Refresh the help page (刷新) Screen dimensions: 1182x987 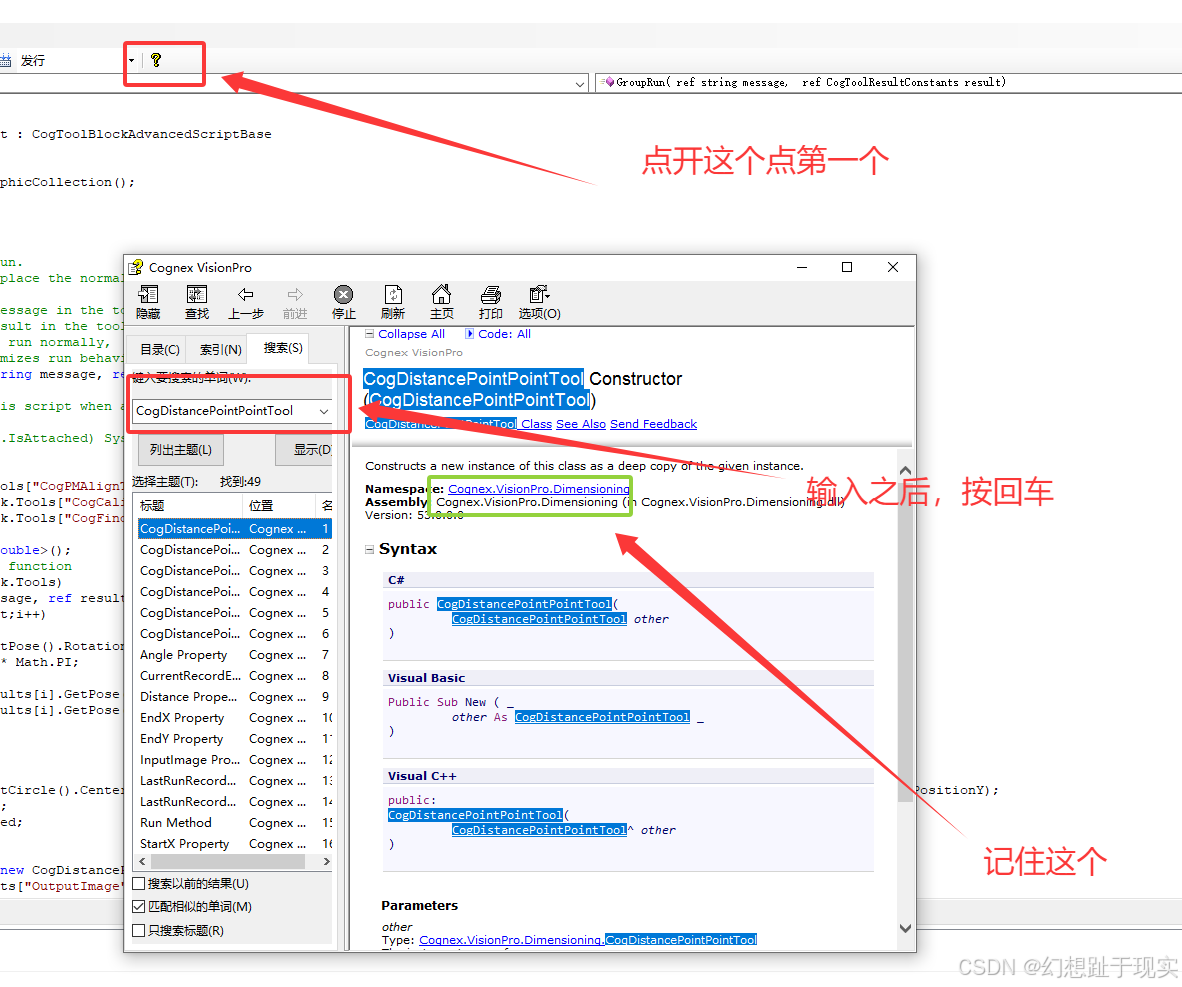(x=393, y=295)
